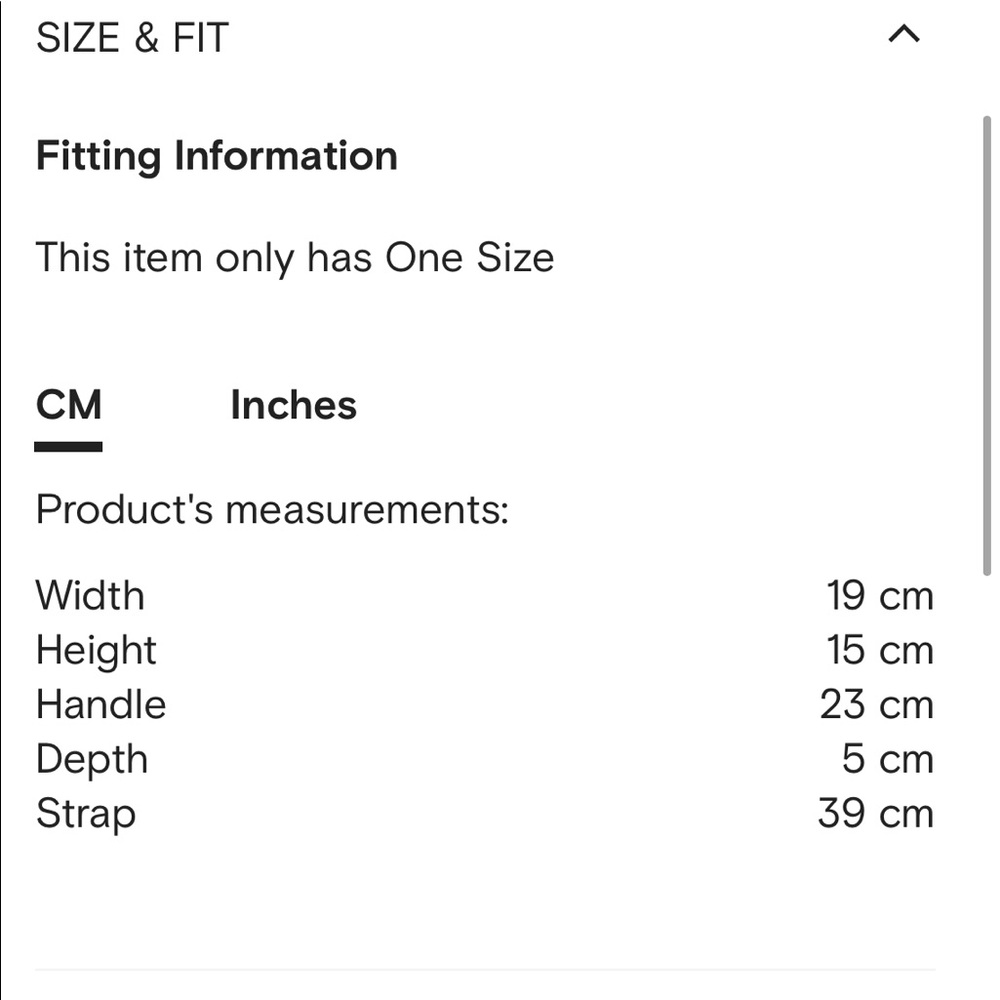1000x1000 pixels.
Task: Click the Height row label
Action: [x=96, y=650]
